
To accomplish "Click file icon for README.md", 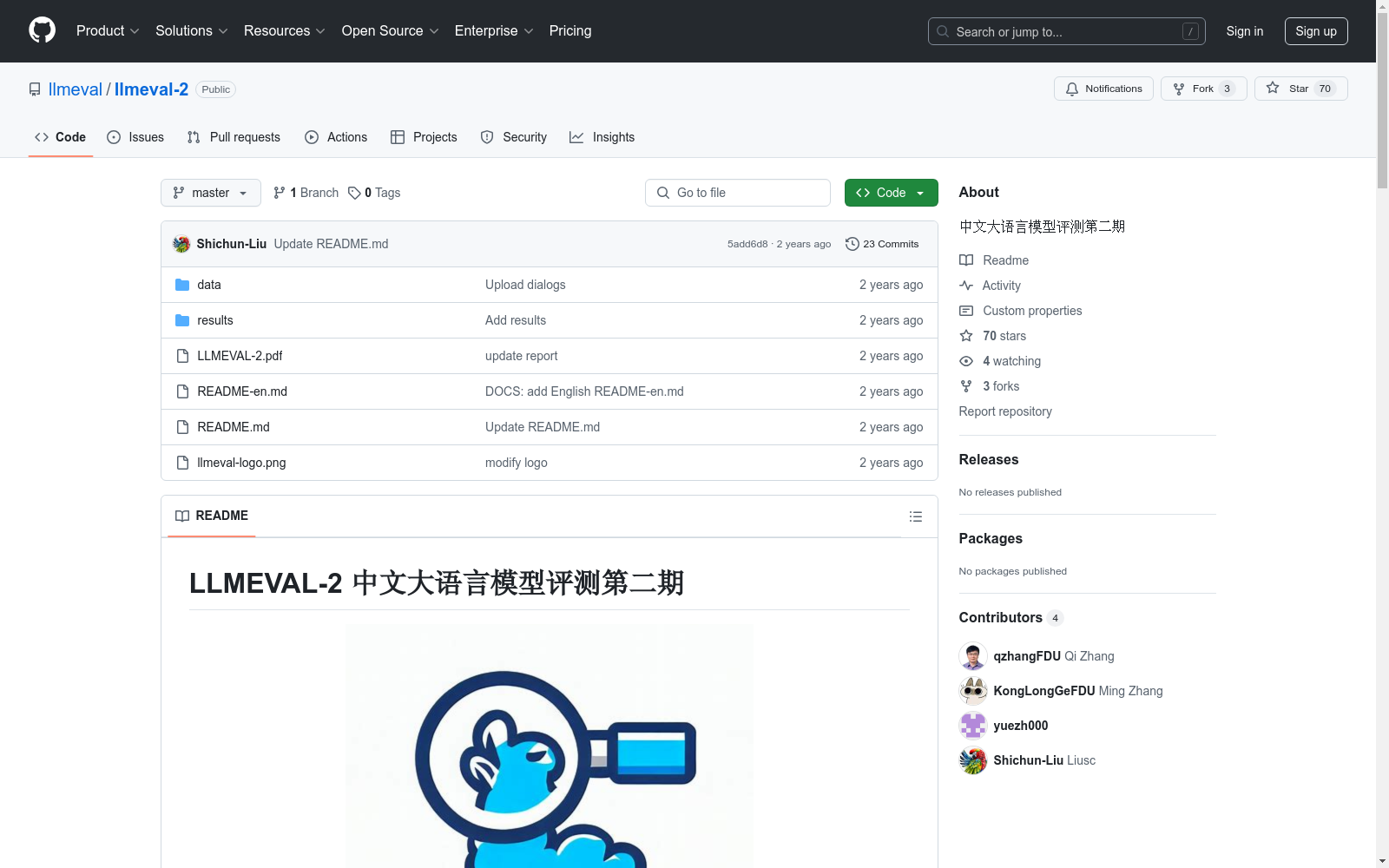I will tap(182, 427).
